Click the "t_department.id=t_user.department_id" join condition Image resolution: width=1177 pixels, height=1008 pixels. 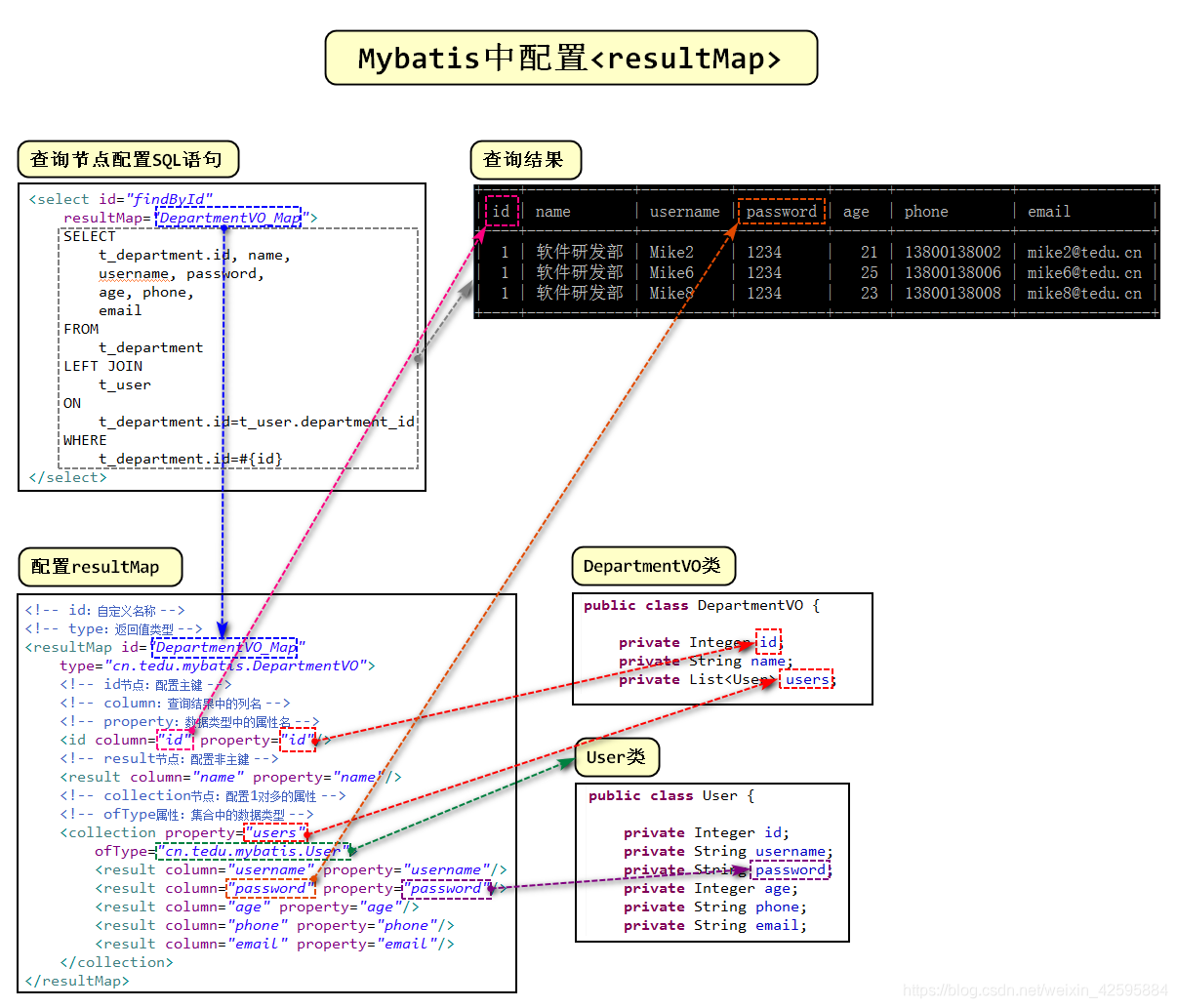coord(257,422)
